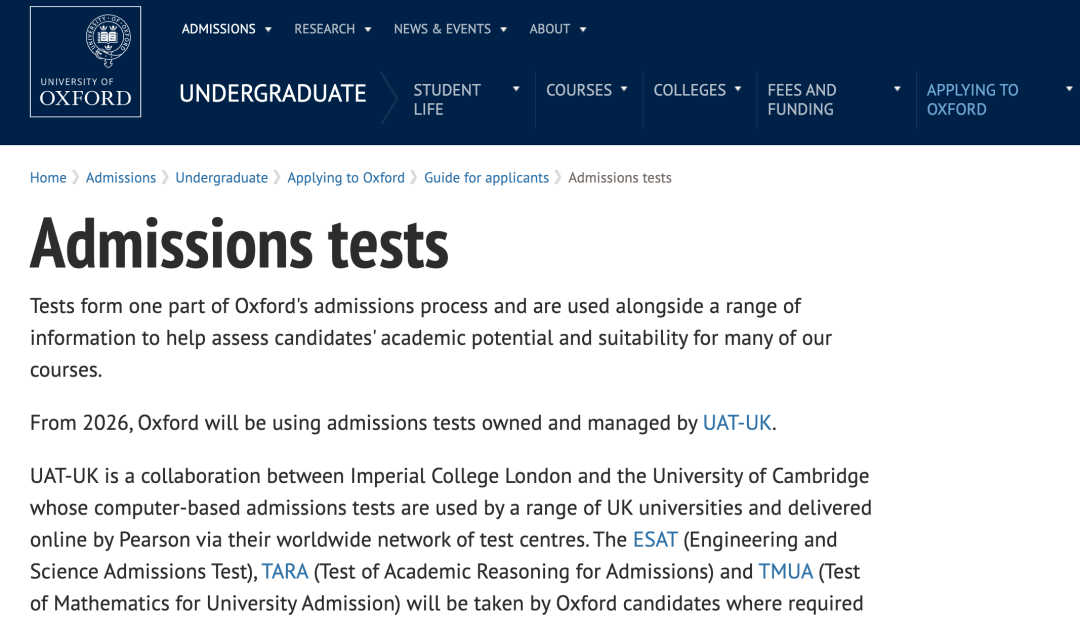Go to Guide for applicants breadcrumb
The image size is (1080, 618).
pyautogui.click(x=487, y=178)
